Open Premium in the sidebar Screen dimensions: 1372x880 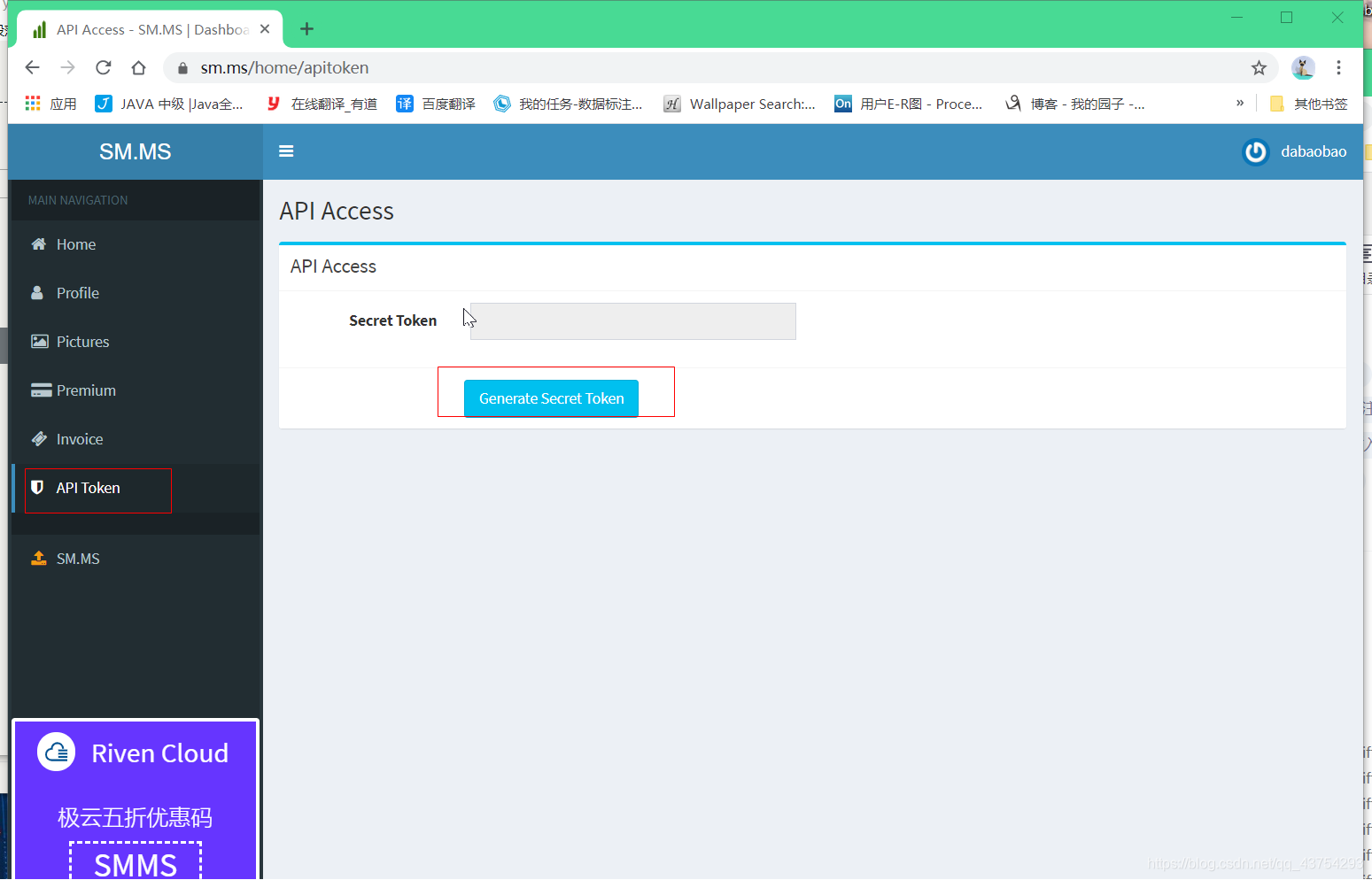pos(136,390)
